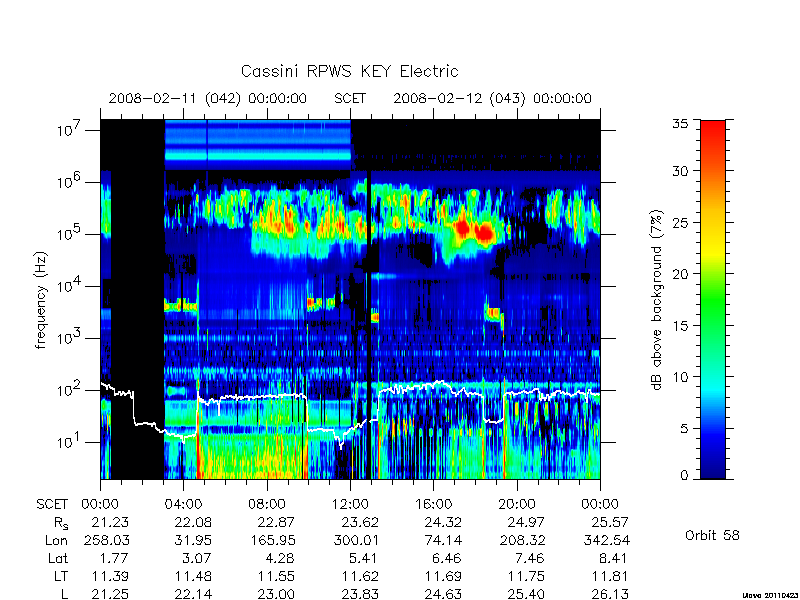Click the LT value '11.75'

coord(526,577)
